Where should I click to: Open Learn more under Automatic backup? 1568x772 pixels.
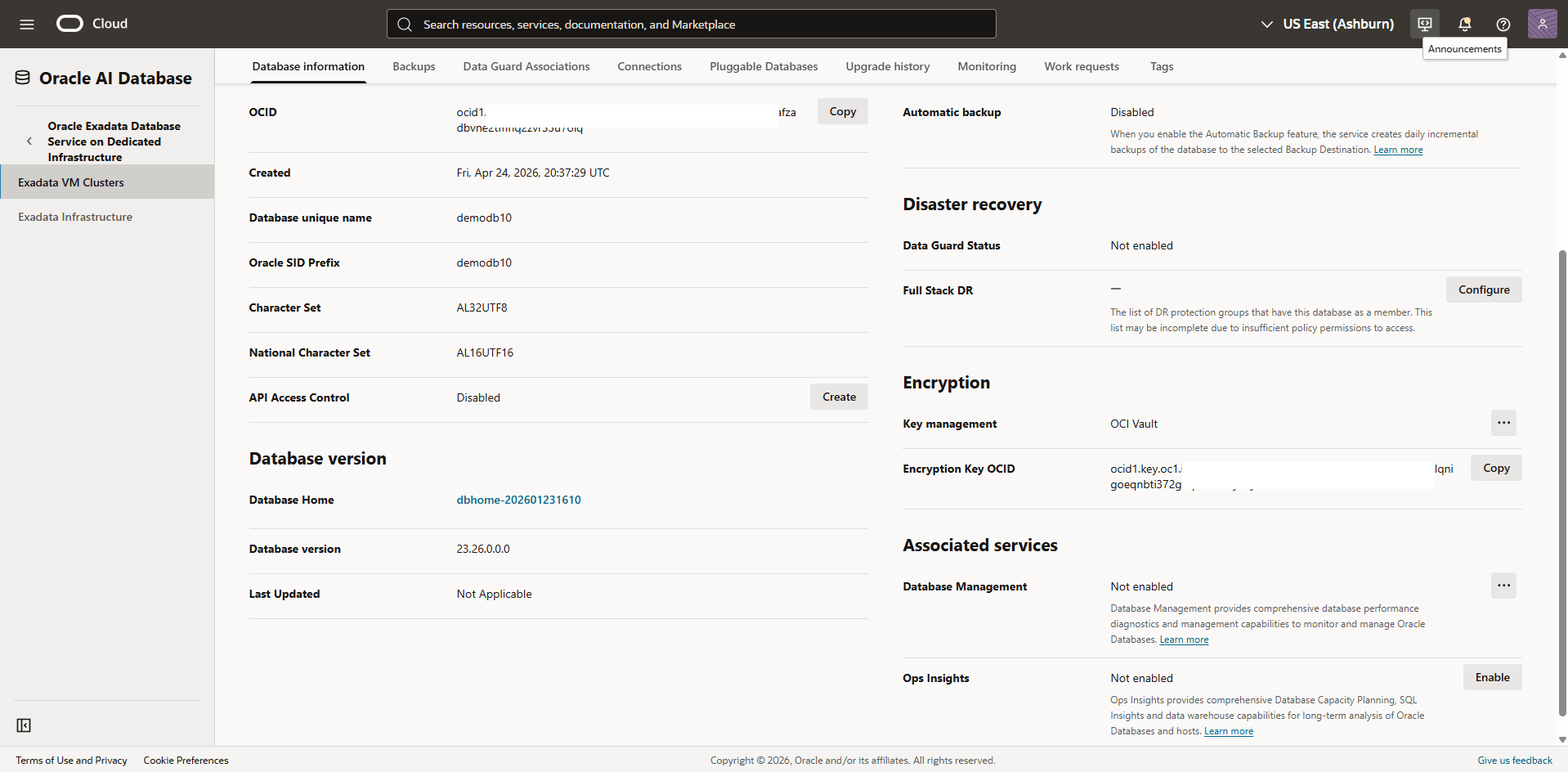(1398, 150)
